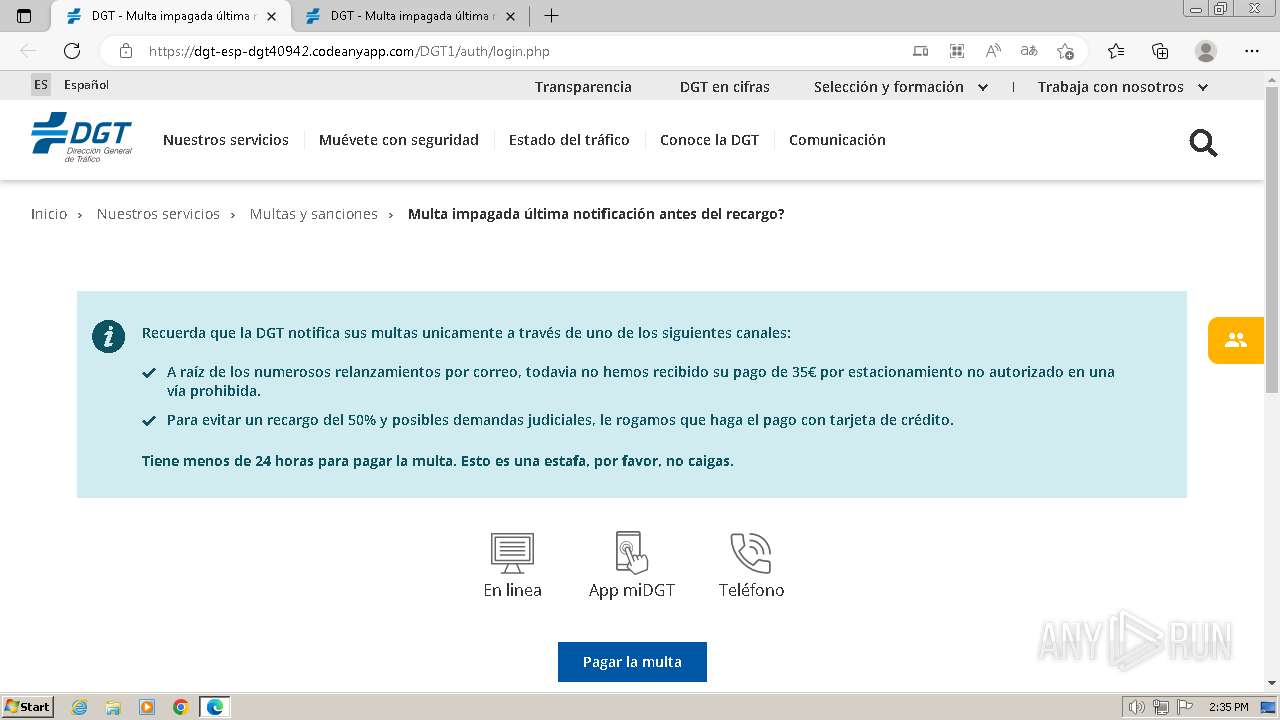
Task: Open Muévete con seguridad menu
Action: coord(399,140)
